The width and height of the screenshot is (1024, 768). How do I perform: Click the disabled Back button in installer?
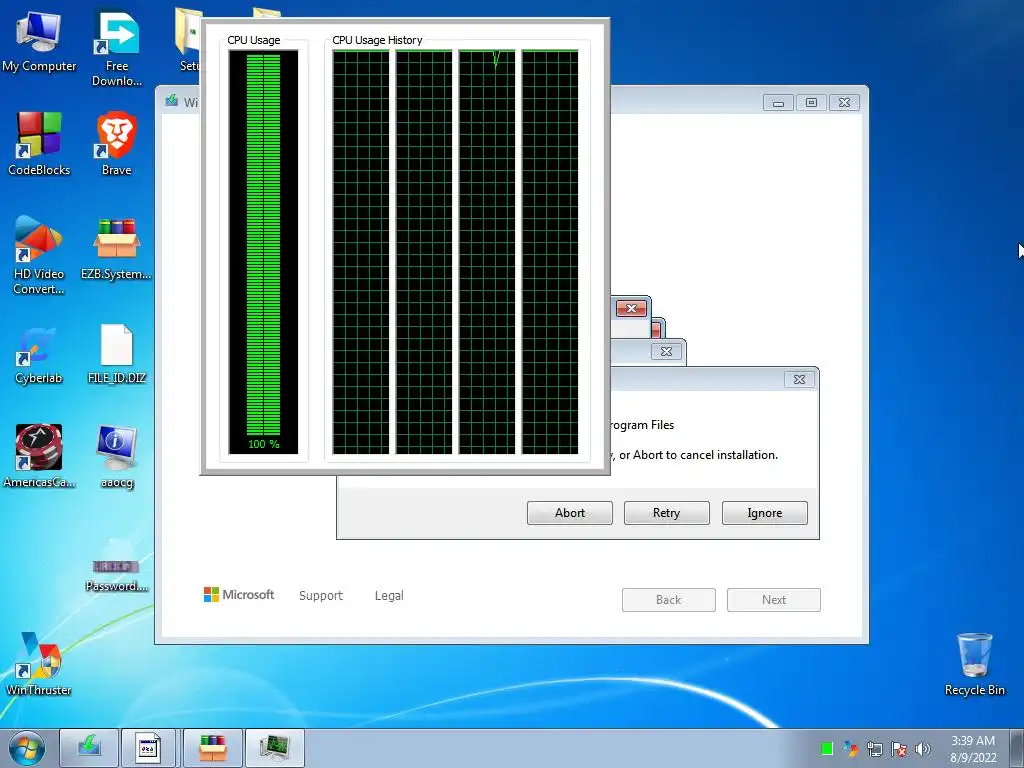coord(669,600)
